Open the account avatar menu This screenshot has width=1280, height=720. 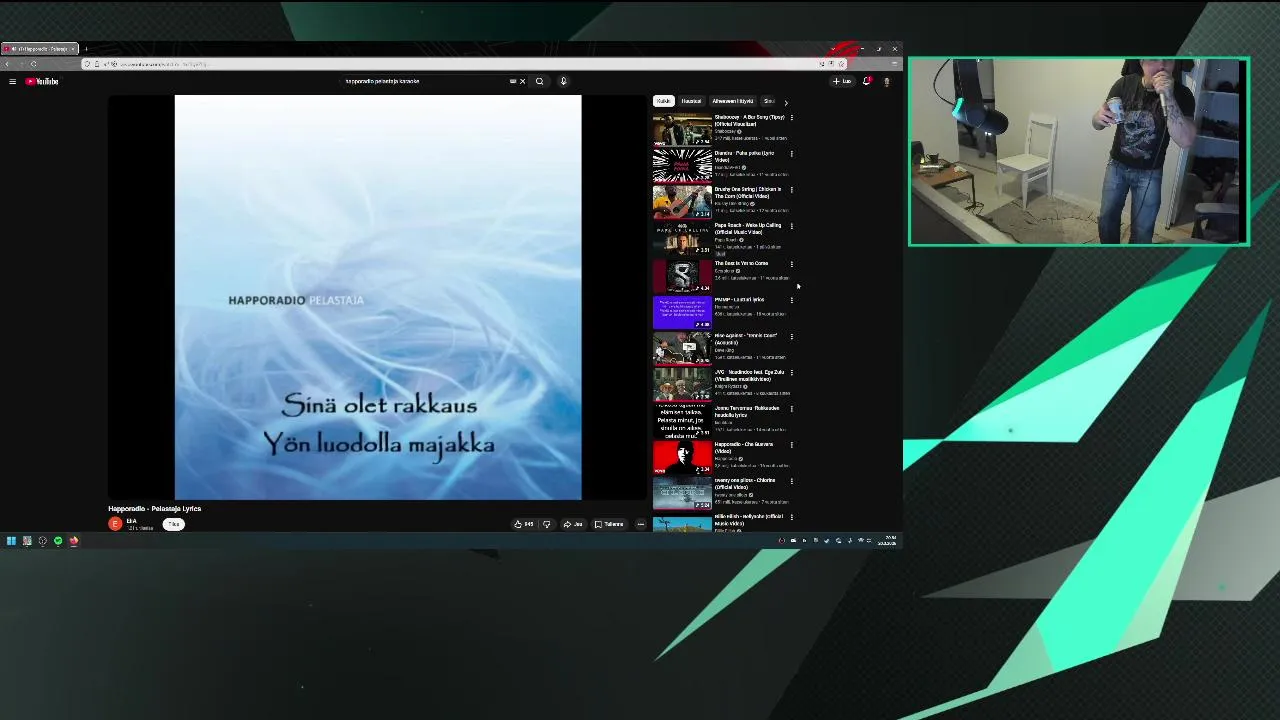886,81
